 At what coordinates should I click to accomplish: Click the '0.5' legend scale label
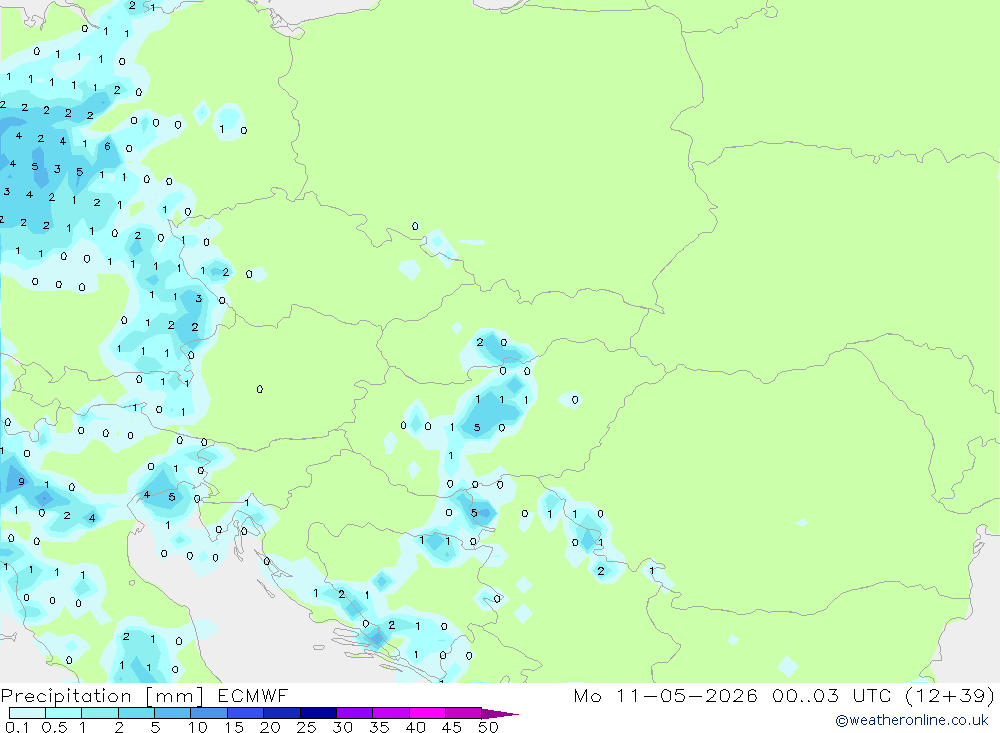(x=55, y=727)
